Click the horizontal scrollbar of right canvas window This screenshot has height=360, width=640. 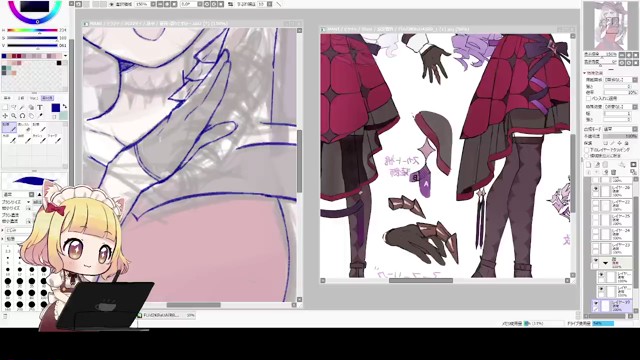tap(421, 280)
